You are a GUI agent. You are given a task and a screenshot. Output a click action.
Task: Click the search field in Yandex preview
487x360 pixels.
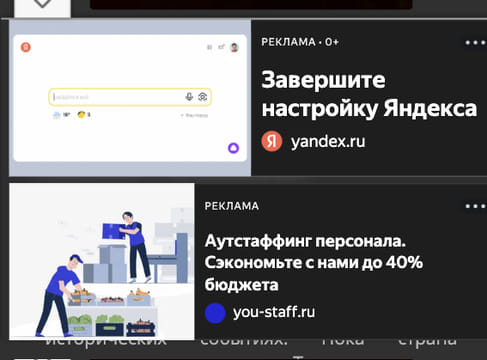click(x=130, y=97)
